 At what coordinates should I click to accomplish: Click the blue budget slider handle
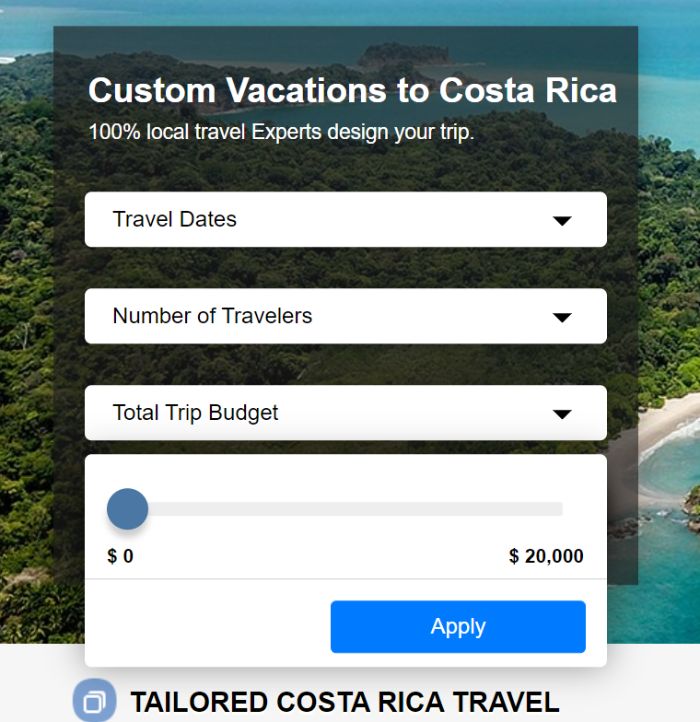click(x=128, y=509)
